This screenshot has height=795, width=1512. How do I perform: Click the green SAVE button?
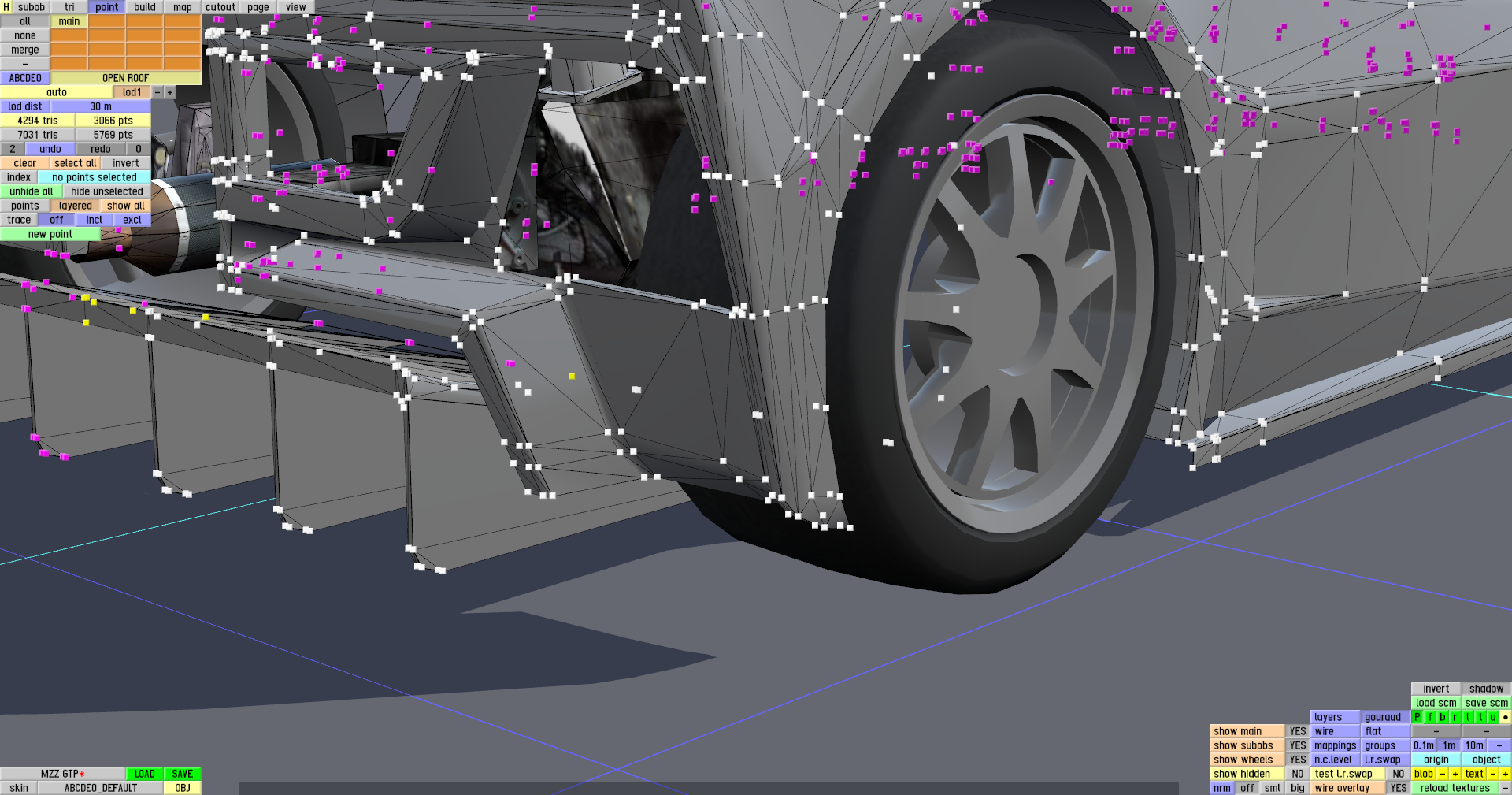point(183,774)
